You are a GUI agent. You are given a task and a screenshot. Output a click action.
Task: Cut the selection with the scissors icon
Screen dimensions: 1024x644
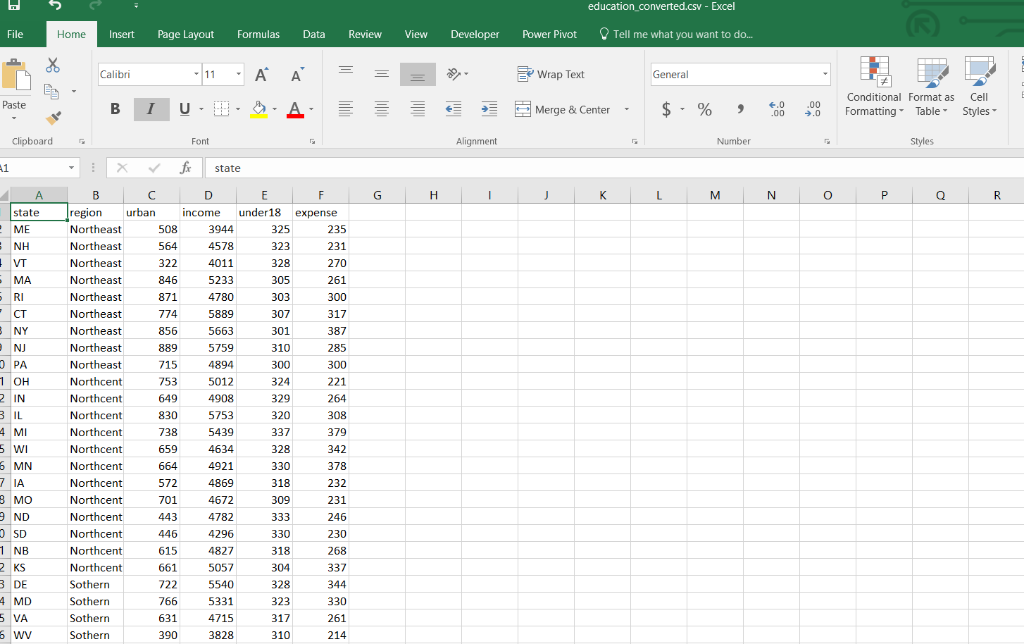point(53,64)
